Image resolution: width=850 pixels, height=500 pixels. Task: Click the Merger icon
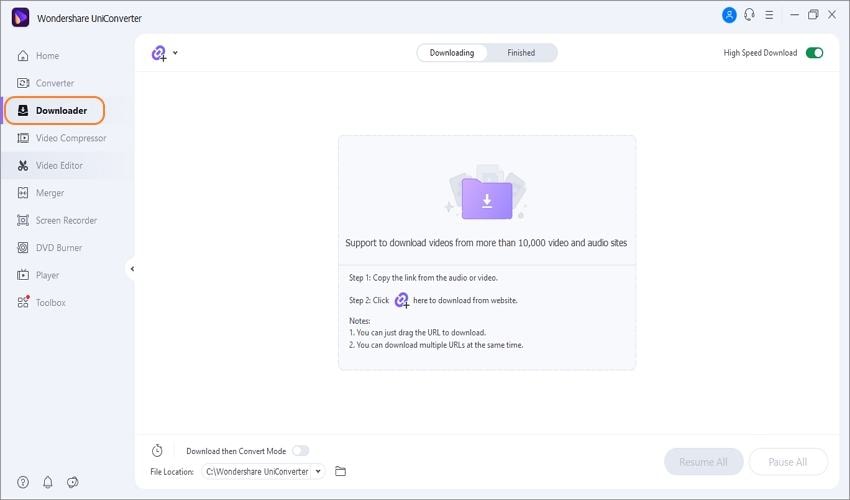[23, 193]
